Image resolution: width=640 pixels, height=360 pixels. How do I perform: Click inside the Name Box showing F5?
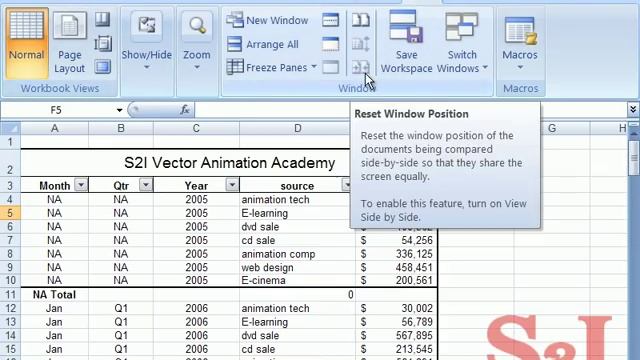point(56,110)
